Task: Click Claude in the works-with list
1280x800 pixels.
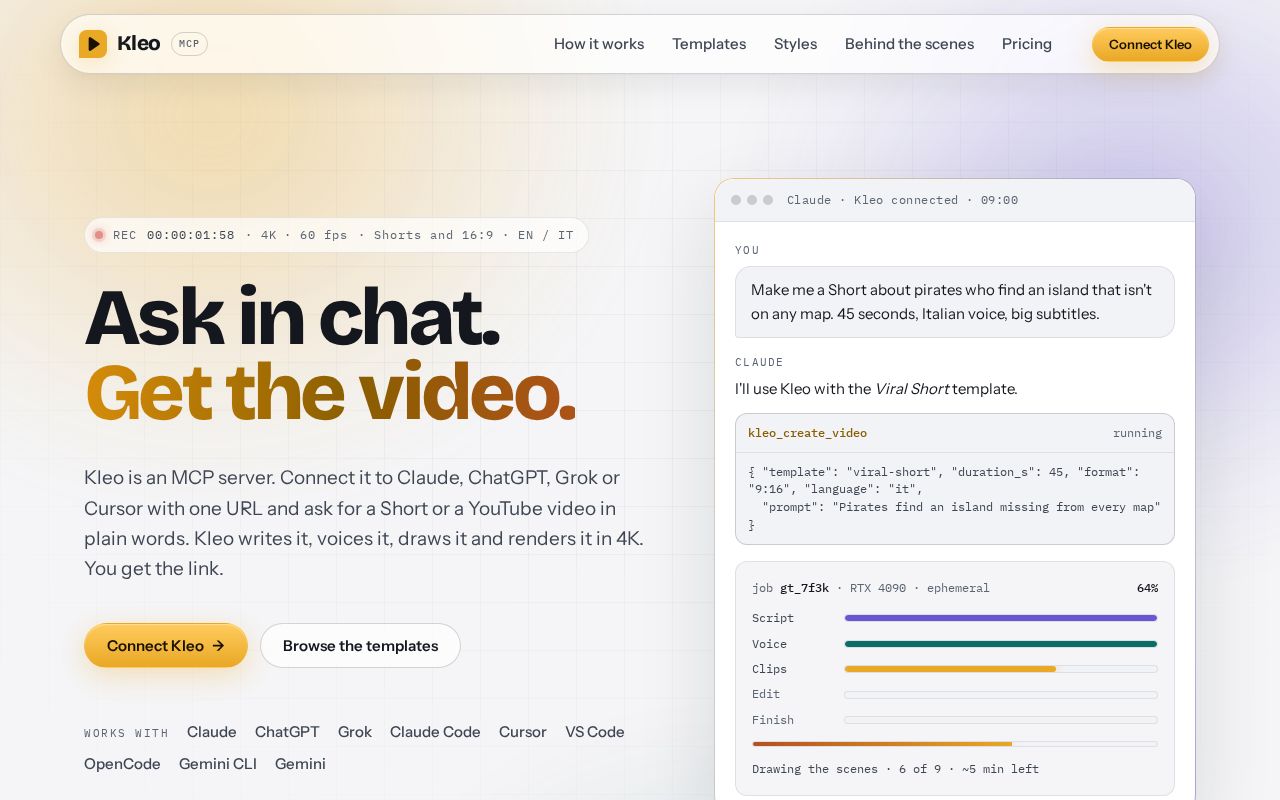Action: [212, 732]
